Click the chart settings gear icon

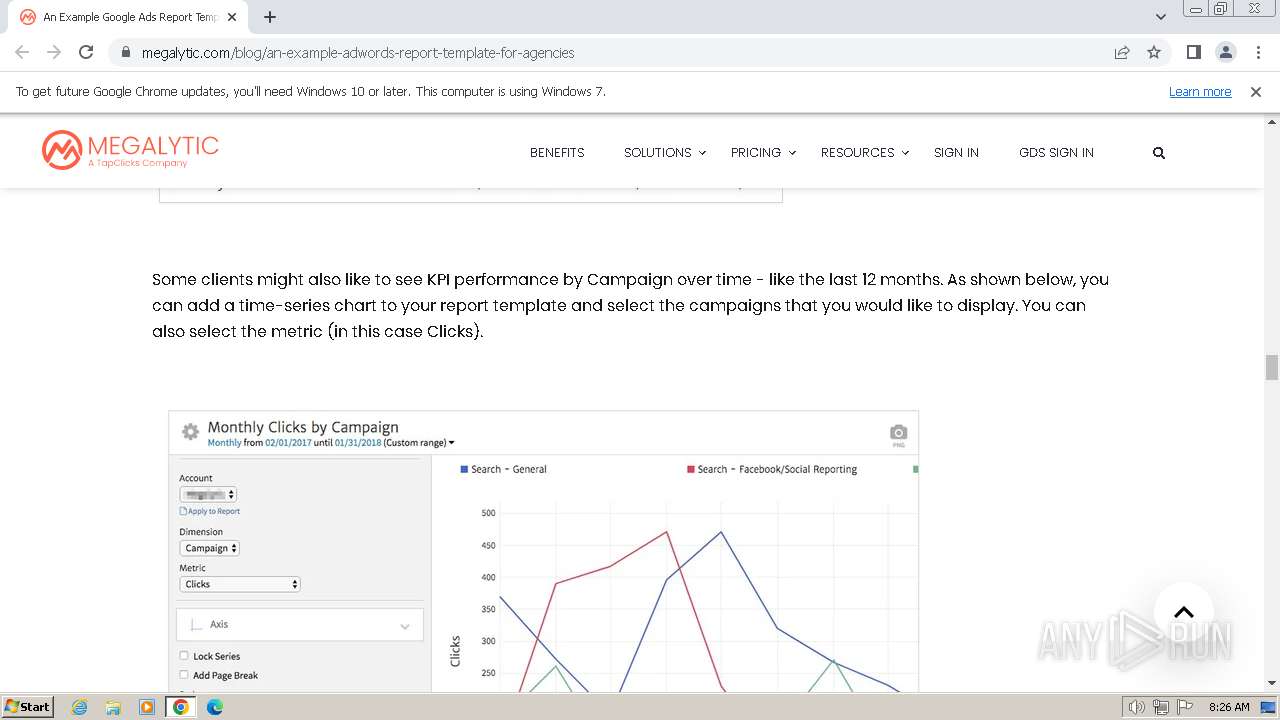click(190, 432)
